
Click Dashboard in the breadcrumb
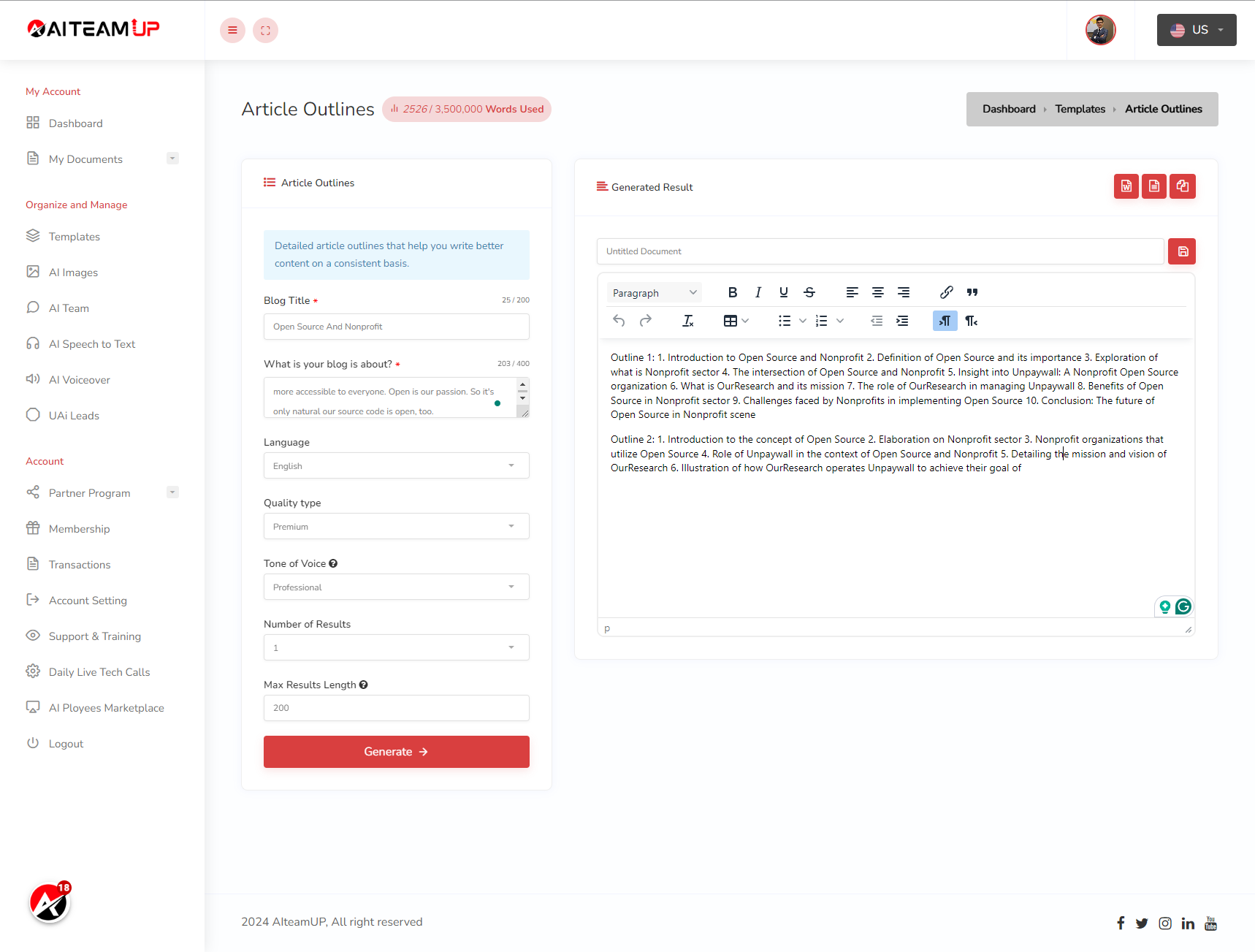coord(1009,109)
